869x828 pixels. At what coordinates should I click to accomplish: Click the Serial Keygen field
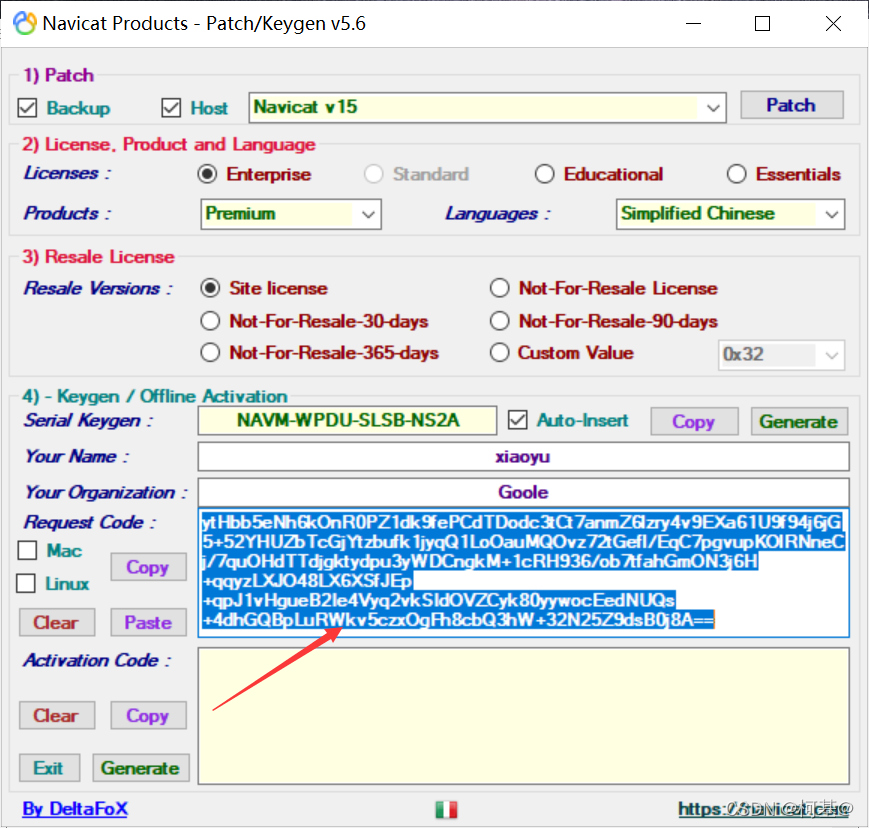coord(347,421)
